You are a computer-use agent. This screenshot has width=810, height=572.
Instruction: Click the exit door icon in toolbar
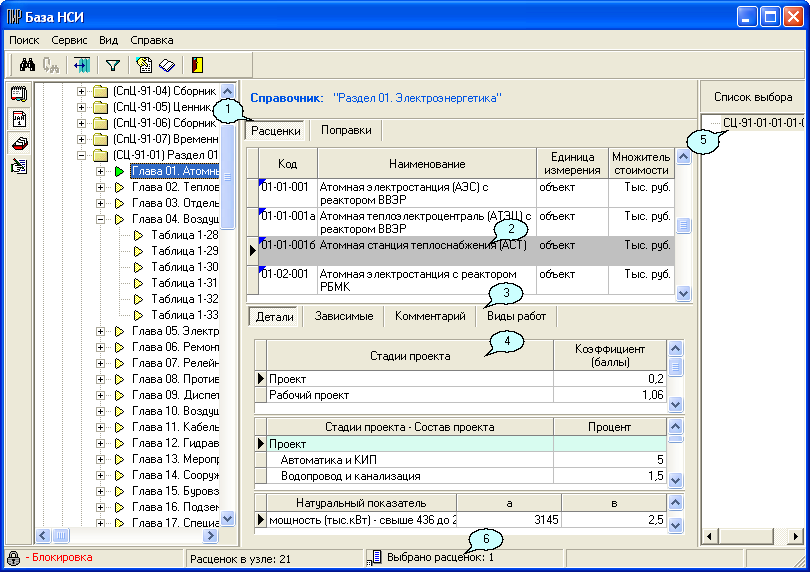(198, 66)
